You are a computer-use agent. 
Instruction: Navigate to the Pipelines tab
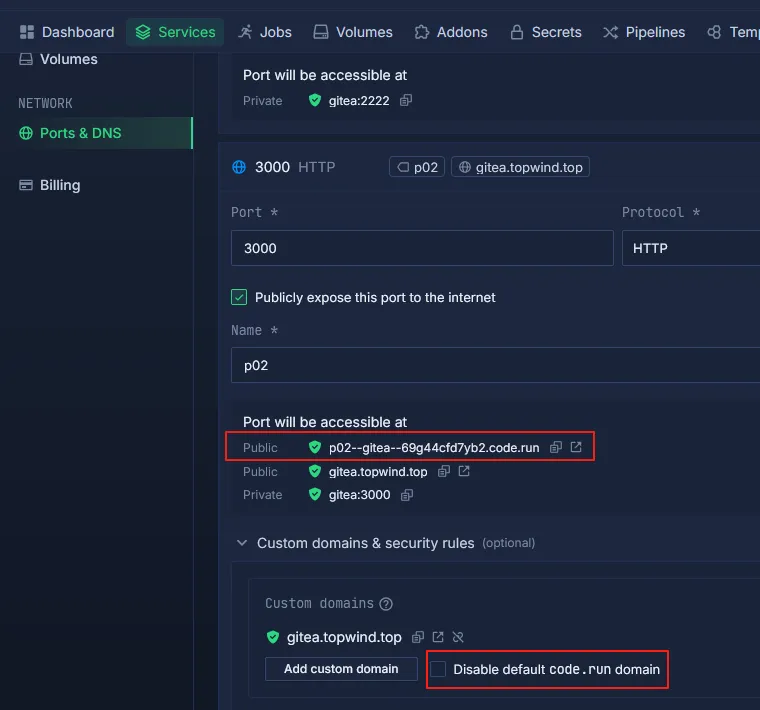click(x=644, y=32)
